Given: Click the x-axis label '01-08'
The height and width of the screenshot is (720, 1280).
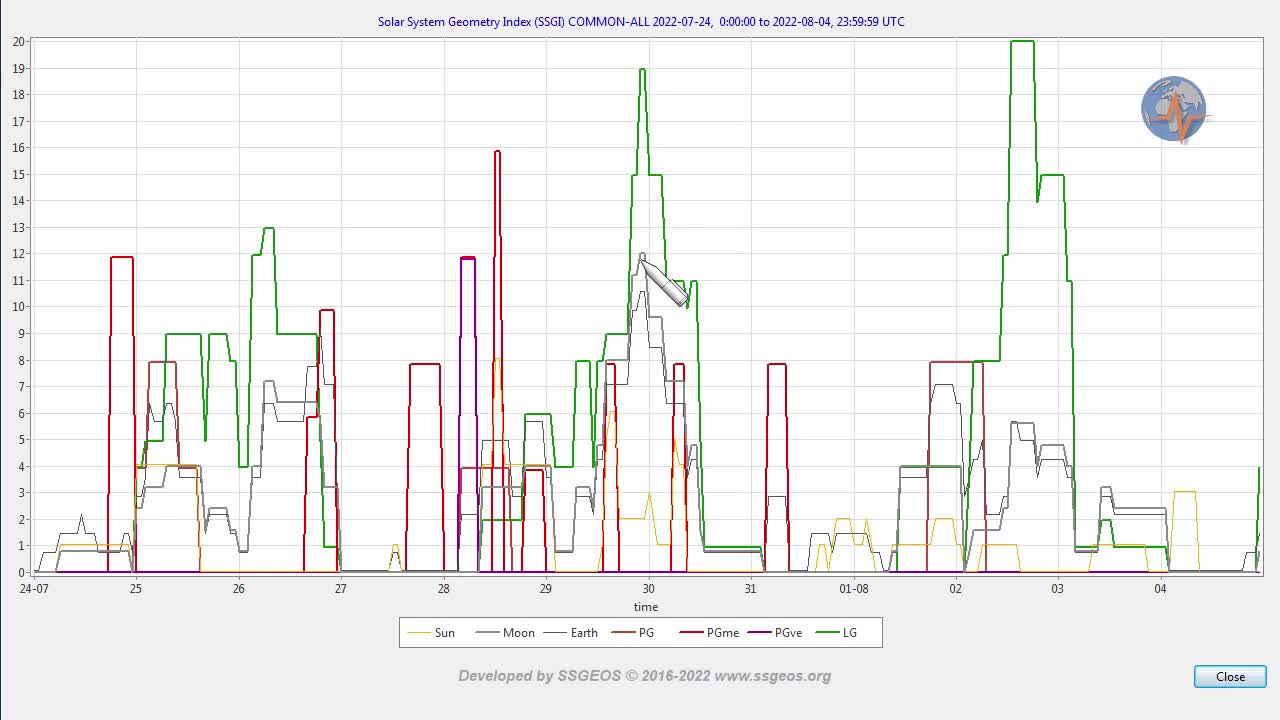Looking at the screenshot, I should pyautogui.click(x=854, y=588).
